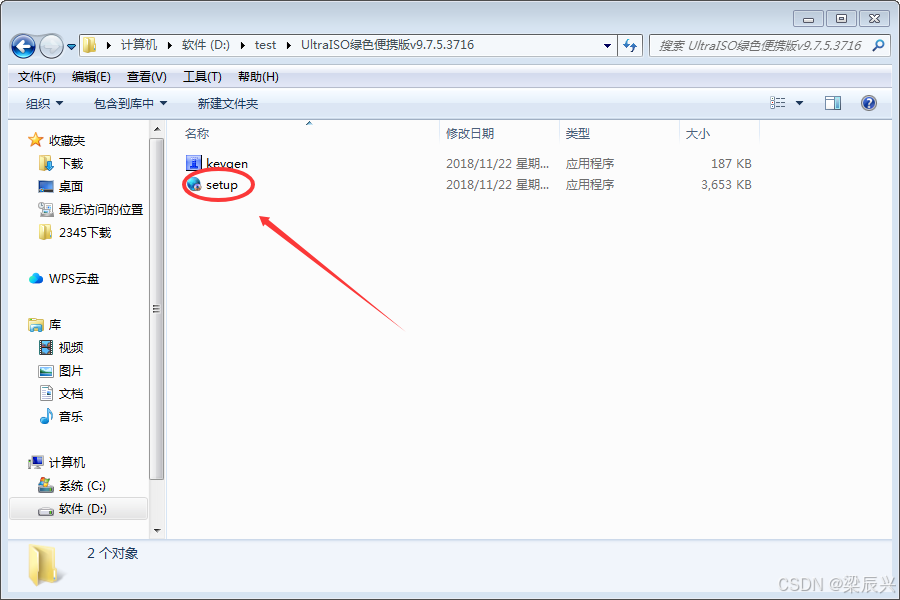This screenshot has width=900, height=600.
Task: Open the address bar history dropdown
Action: point(607,45)
